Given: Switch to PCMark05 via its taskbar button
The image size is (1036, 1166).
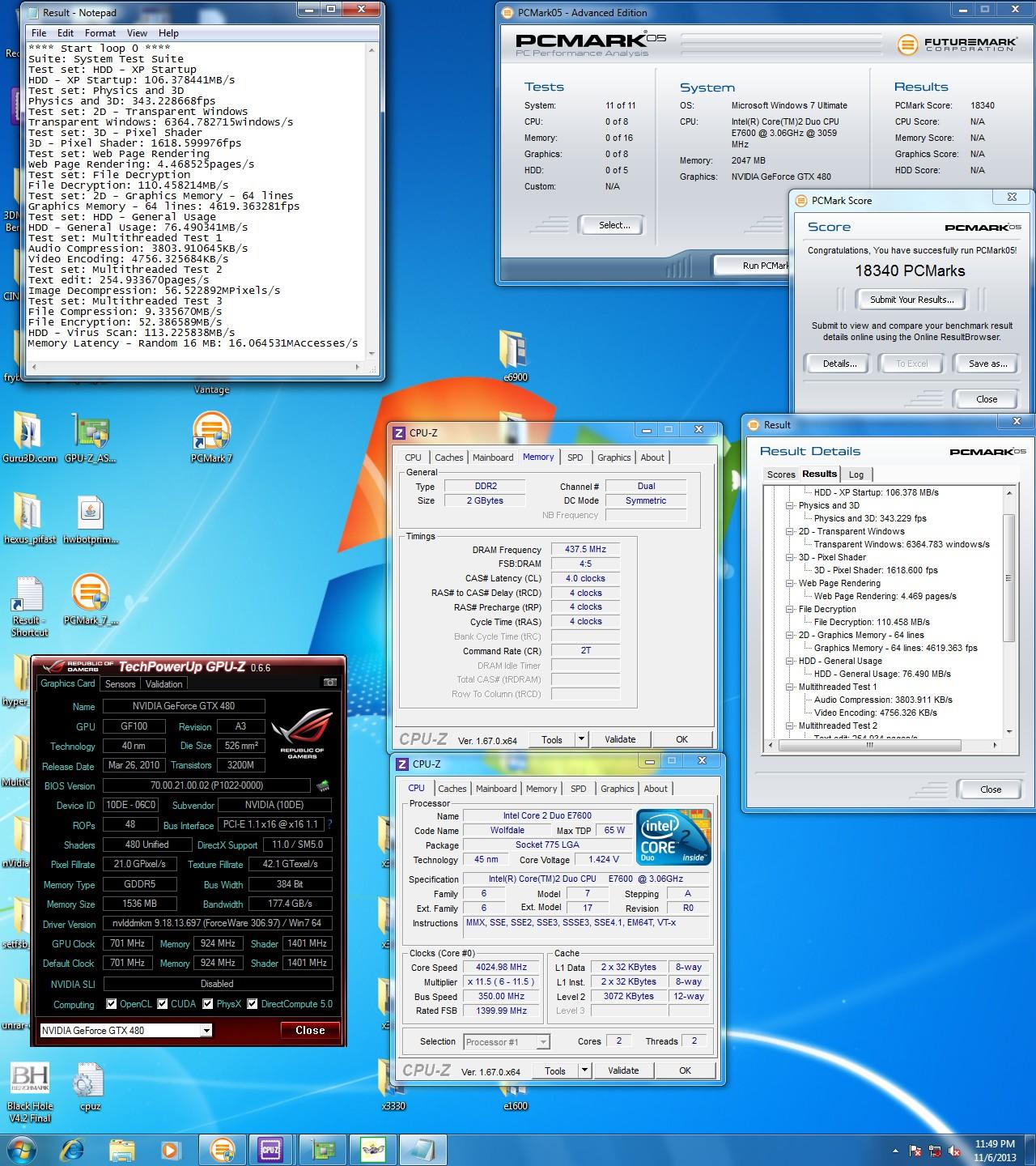Looking at the screenshot, I should point(222,1149).
